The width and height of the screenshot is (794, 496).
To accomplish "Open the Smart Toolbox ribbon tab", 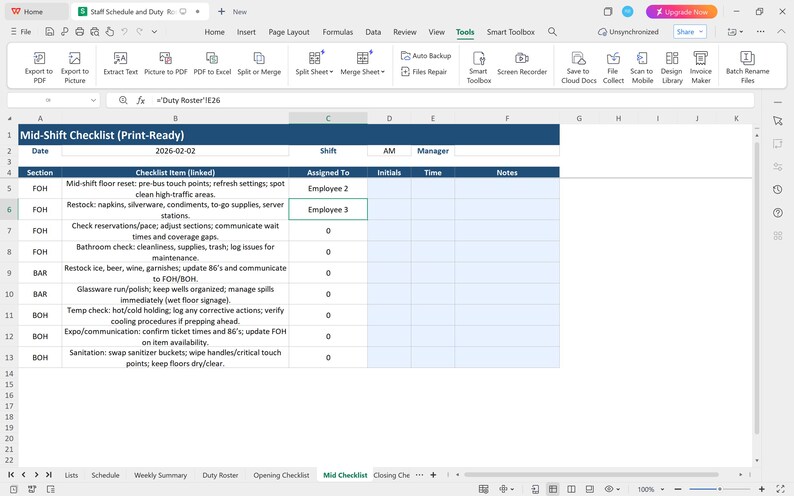I will (x=510, y=32).
